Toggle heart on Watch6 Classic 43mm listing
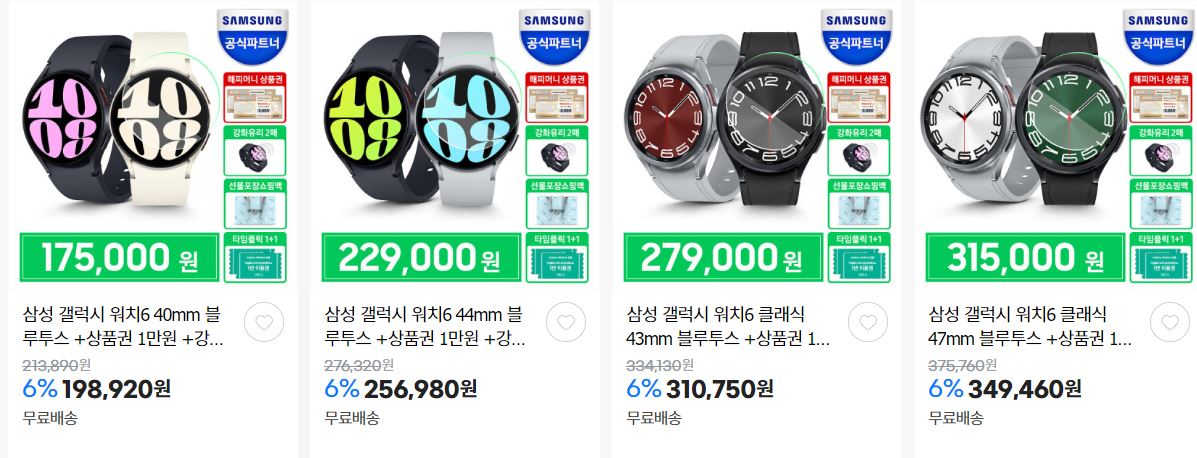 pos(868,322)
